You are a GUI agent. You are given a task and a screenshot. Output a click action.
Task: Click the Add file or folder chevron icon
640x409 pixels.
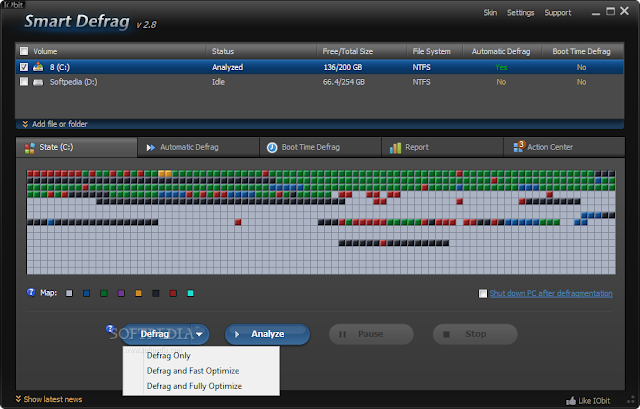(x=25, y=124)
